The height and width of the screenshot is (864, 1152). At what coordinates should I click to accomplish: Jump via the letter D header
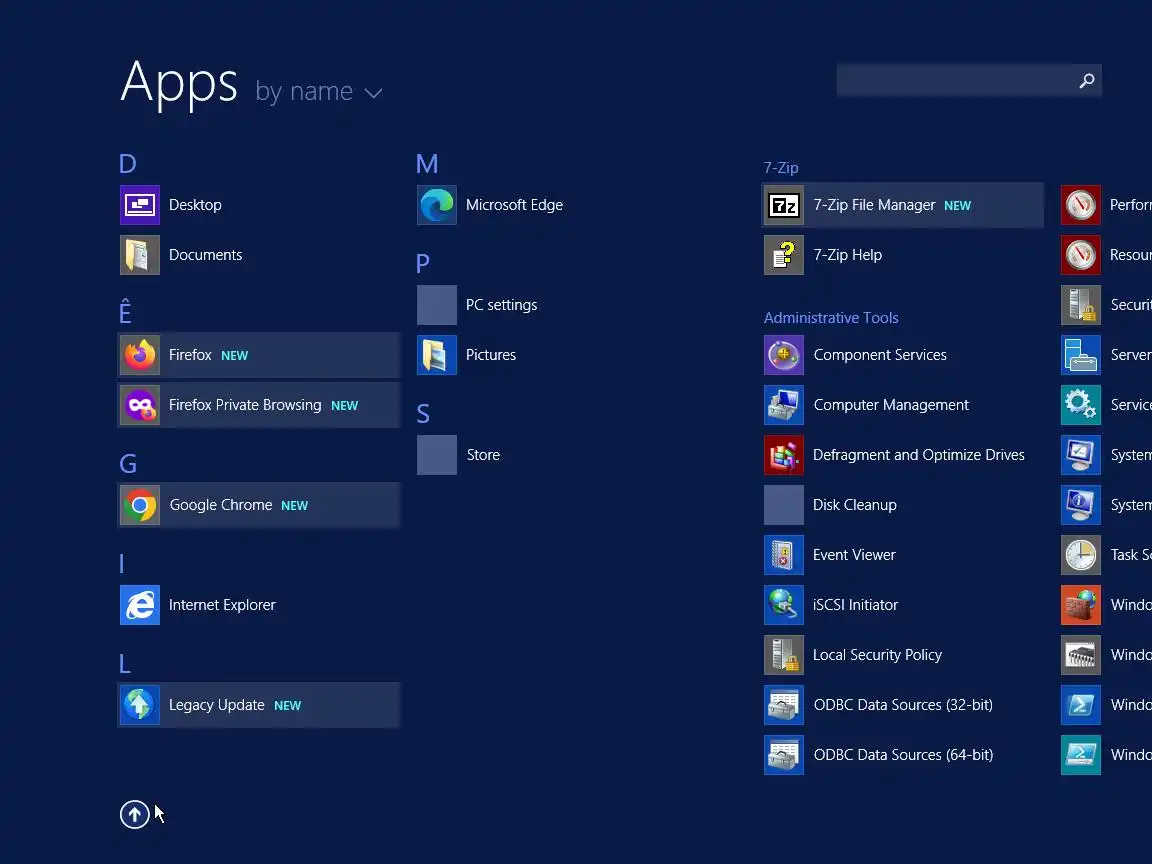(x=128, y=163)
